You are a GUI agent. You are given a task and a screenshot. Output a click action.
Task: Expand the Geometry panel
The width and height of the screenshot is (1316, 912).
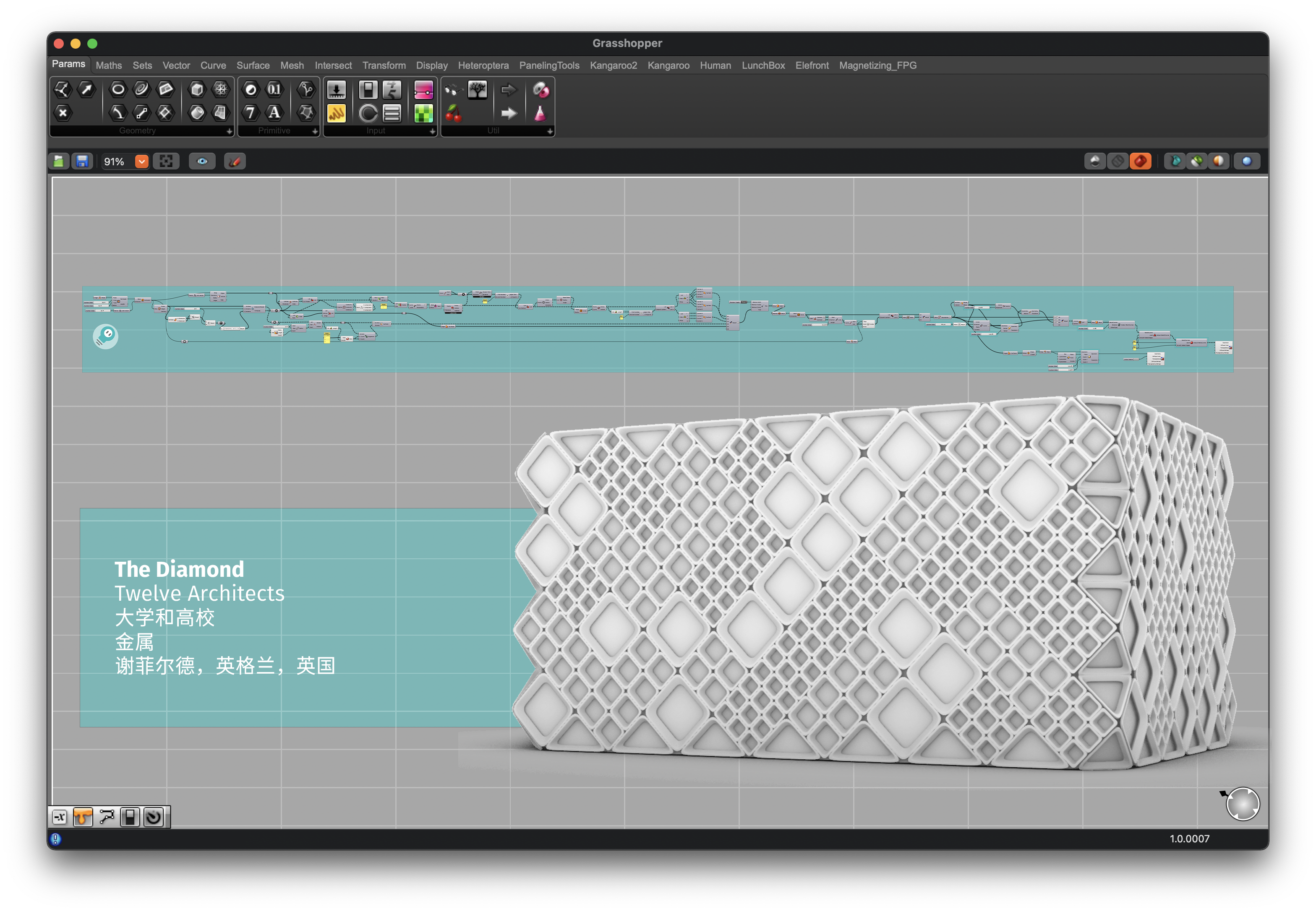(229, 131)
